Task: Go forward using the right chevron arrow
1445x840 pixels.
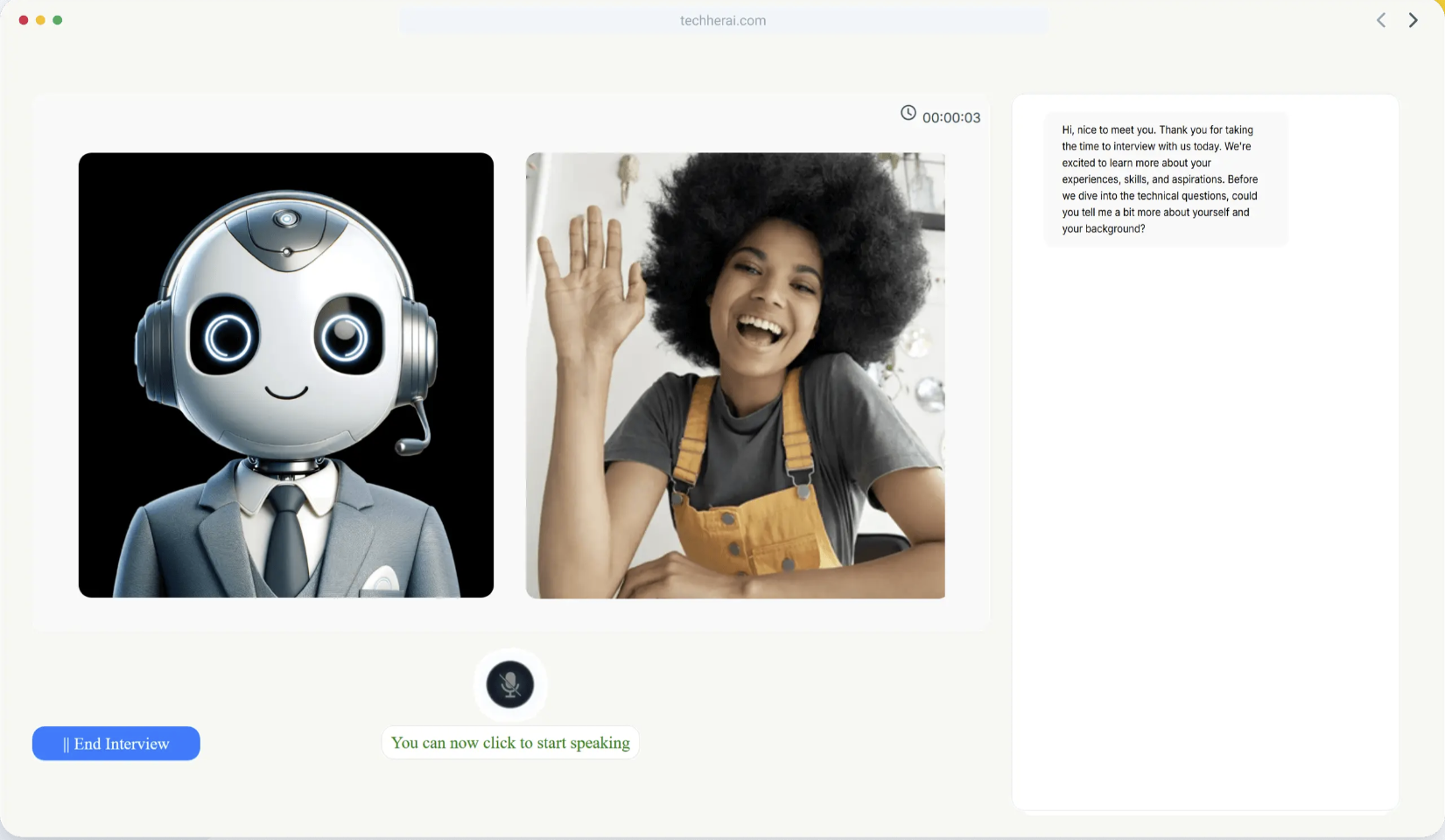Action: (1413, 20)
